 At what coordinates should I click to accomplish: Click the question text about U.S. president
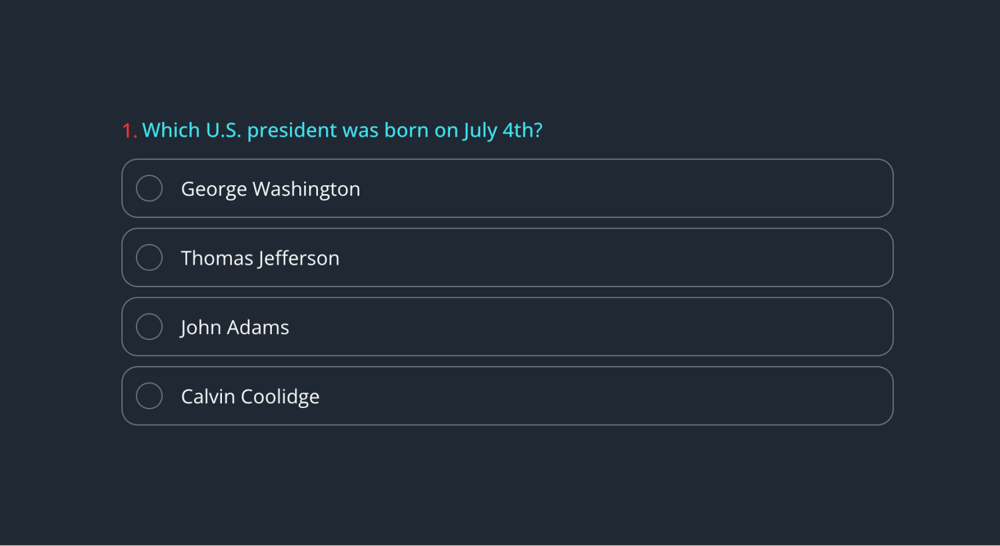[x=342, y=130]
